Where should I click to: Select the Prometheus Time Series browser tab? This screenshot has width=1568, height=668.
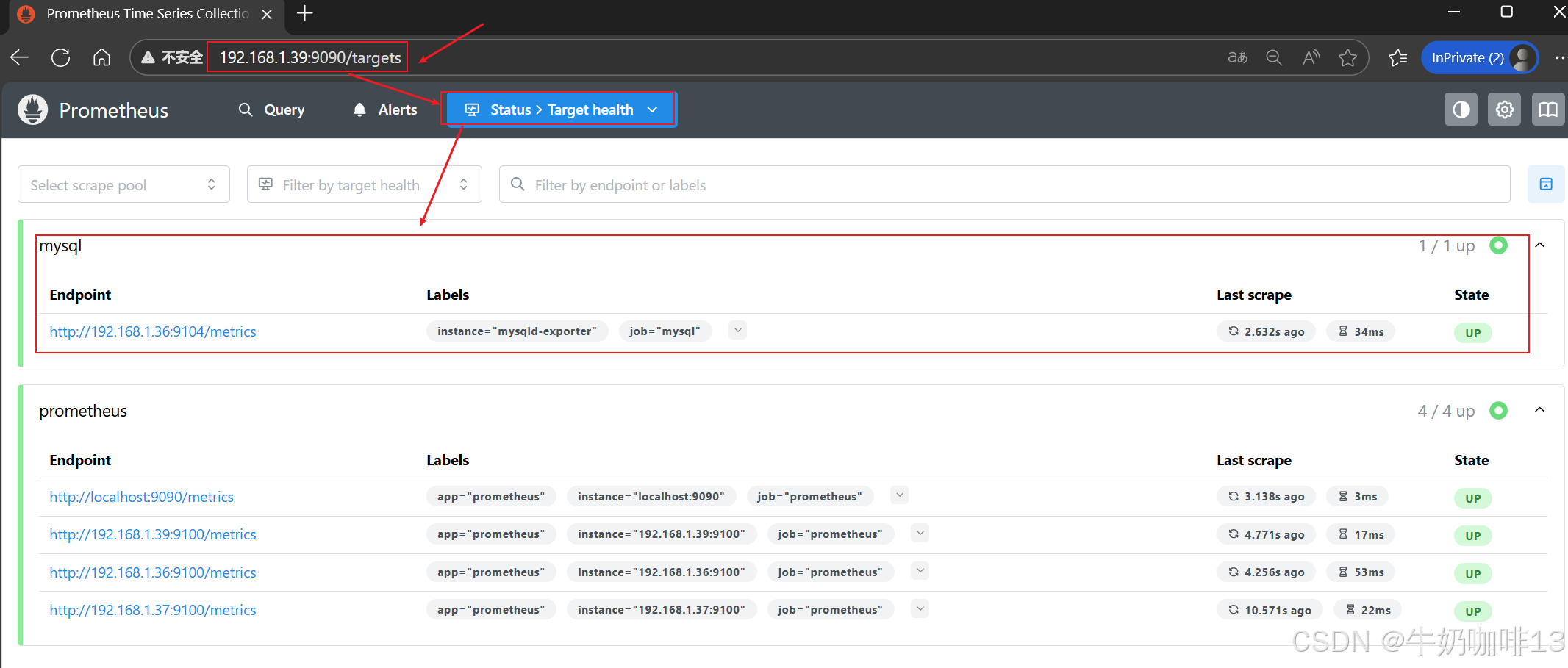click(x=147, y=14)
